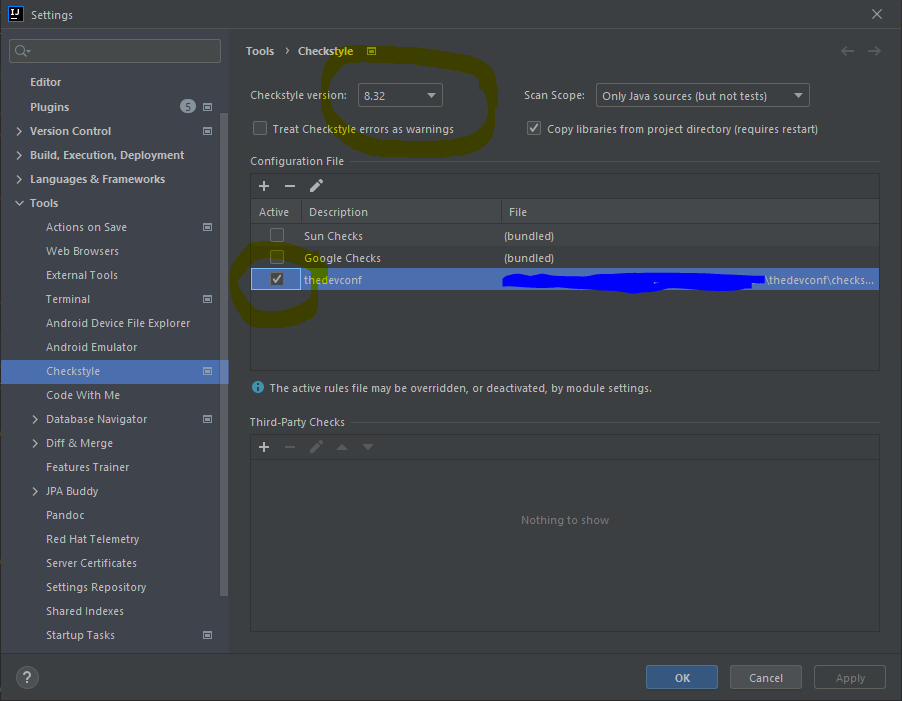Click the Tools breadcrumb link

(x=260, y=51)
